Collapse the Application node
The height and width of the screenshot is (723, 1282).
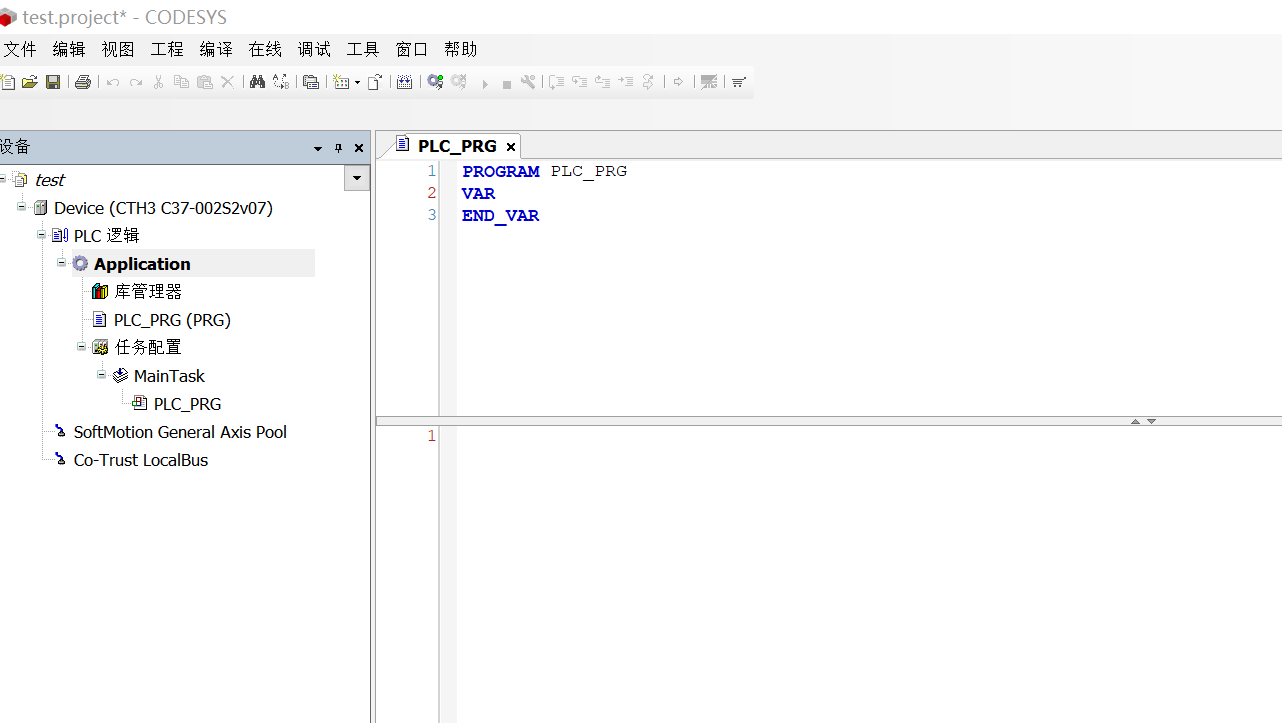(x=60, y=263)
